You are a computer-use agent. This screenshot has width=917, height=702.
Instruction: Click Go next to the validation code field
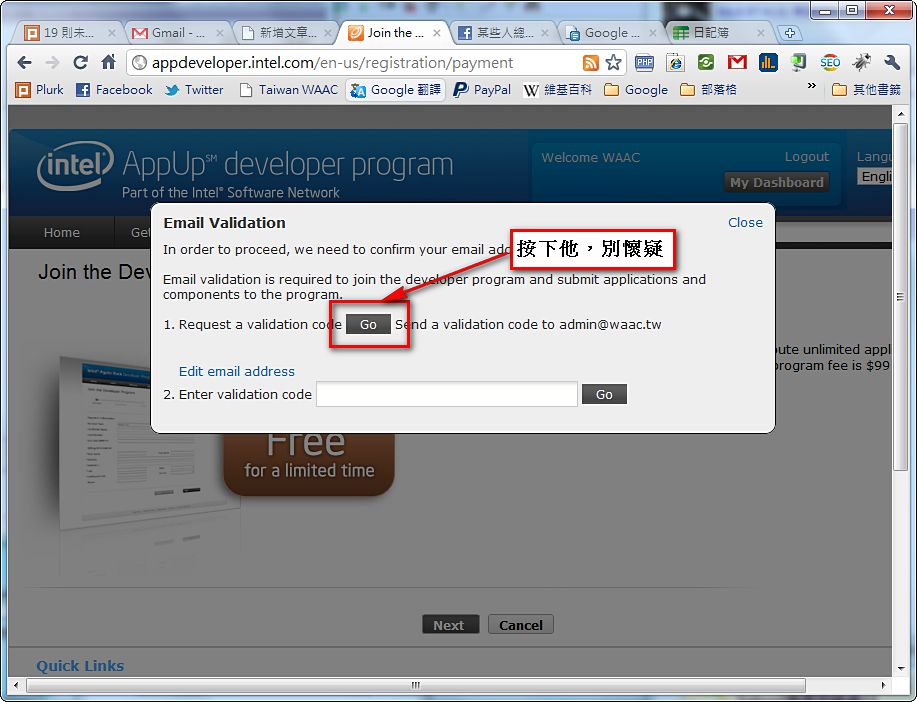tap(604, 394)
